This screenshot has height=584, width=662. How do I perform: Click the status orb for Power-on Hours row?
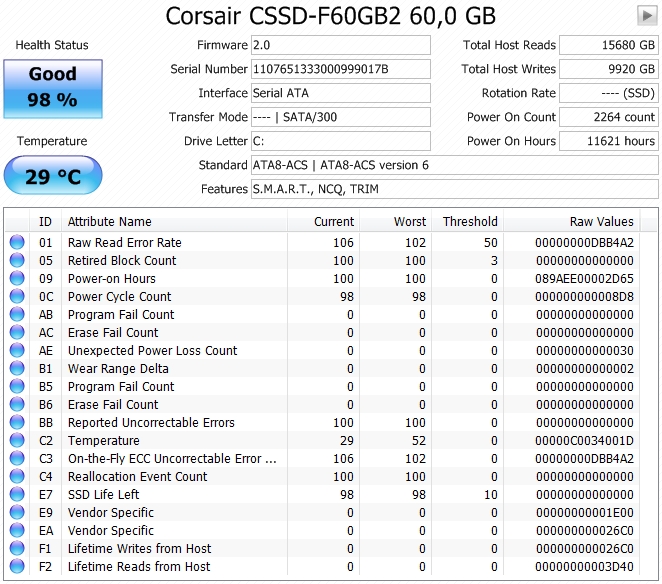17,278
